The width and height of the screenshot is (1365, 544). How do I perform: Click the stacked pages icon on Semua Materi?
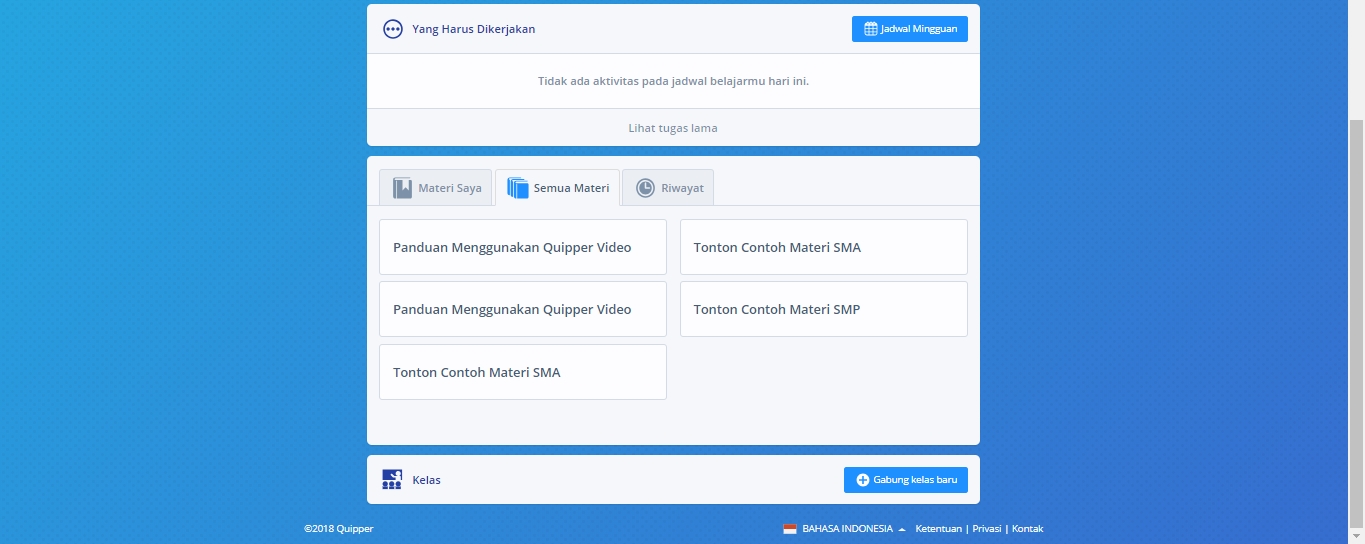(x=517, y=188)
